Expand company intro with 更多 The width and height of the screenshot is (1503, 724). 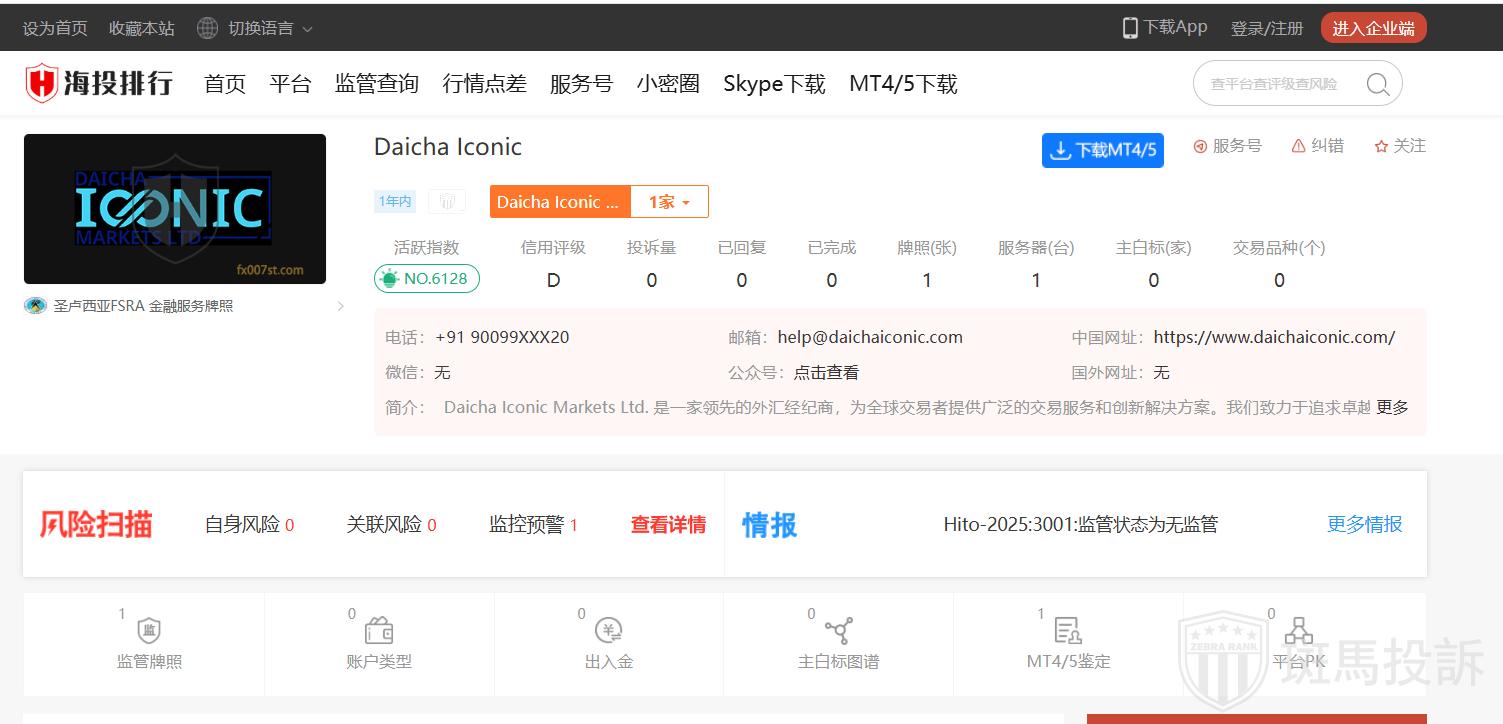1392,407
